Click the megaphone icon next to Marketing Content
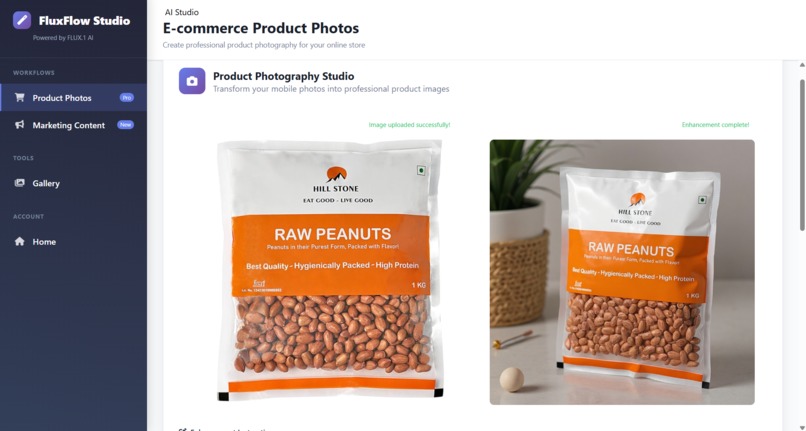 point(20,125)
